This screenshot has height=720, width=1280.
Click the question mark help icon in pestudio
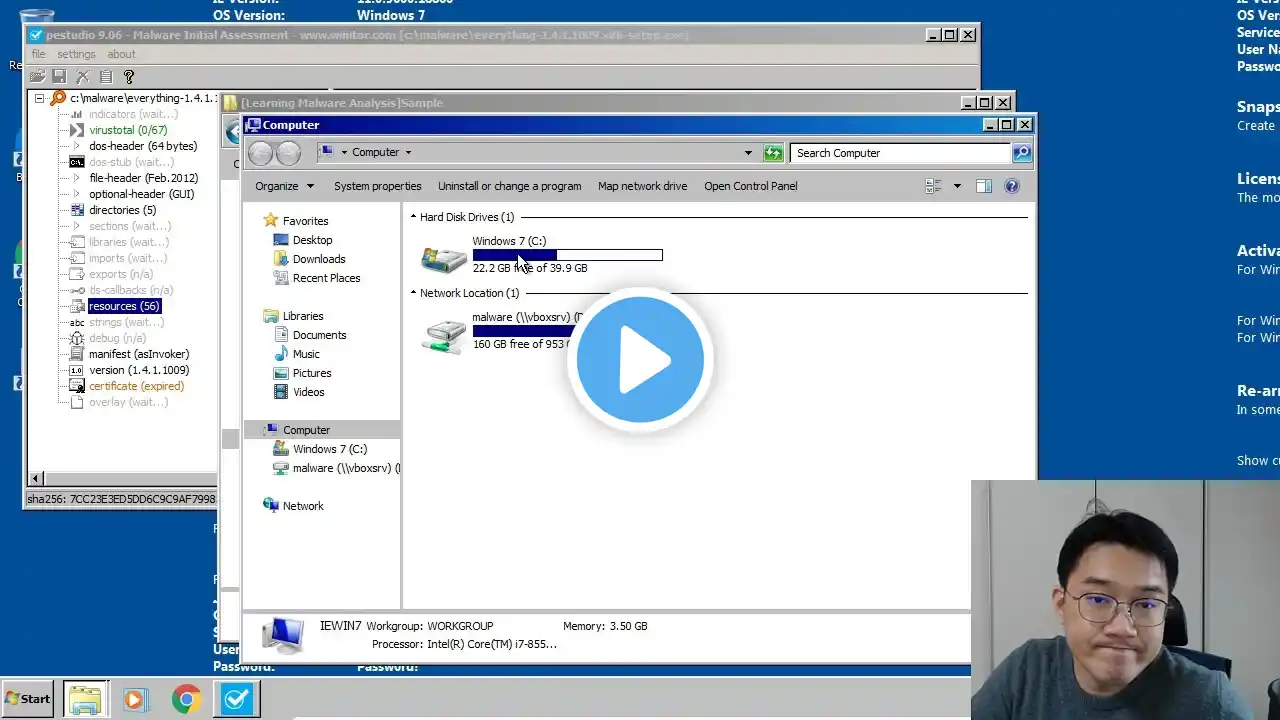point(129,76)
